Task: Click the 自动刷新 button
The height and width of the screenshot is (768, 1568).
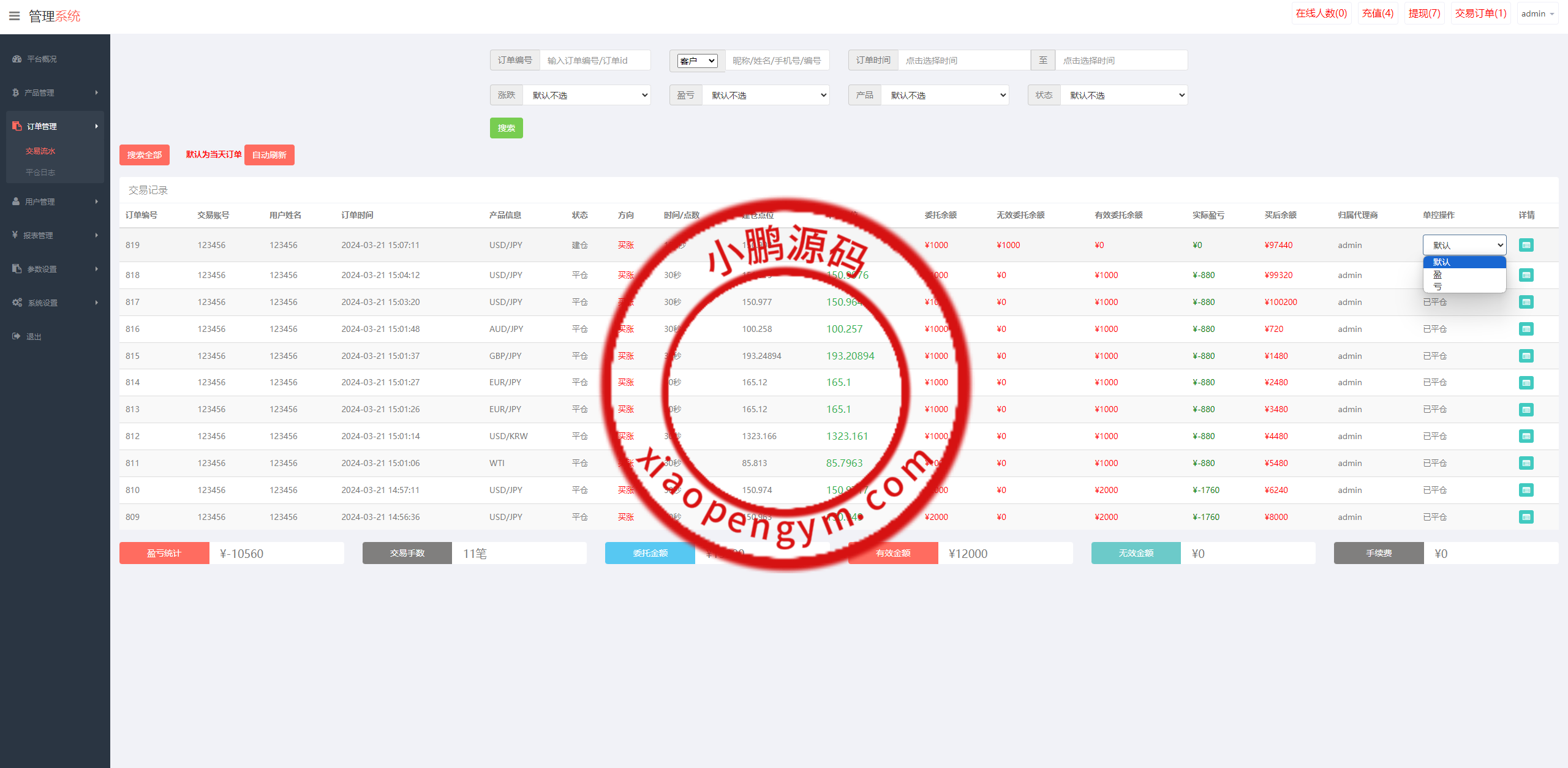Action: click(269, 155)
